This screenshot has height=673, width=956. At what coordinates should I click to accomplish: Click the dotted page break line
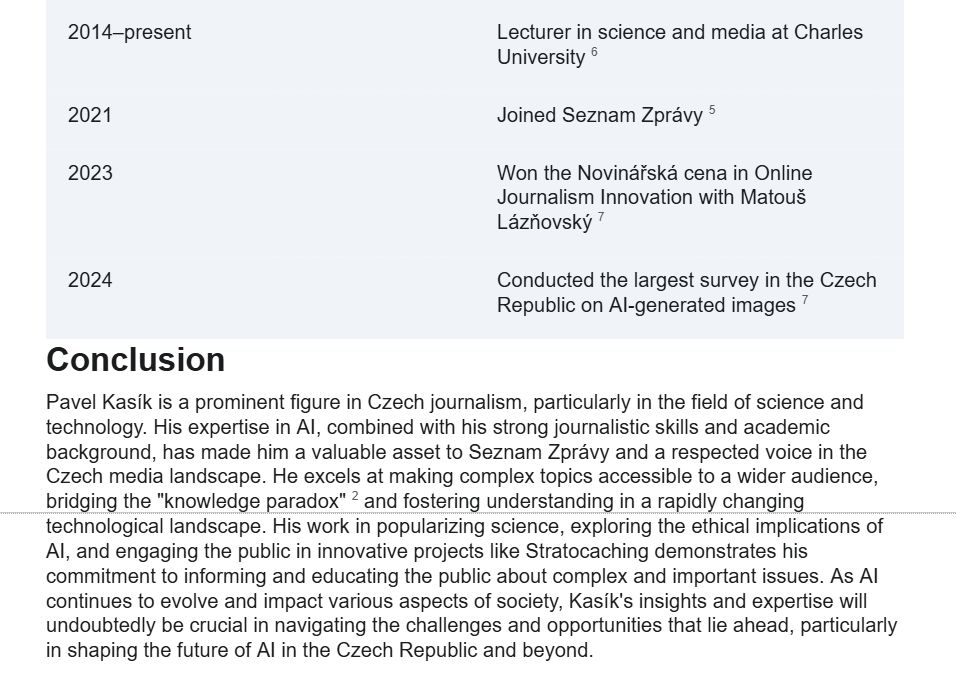coord(478,513)
